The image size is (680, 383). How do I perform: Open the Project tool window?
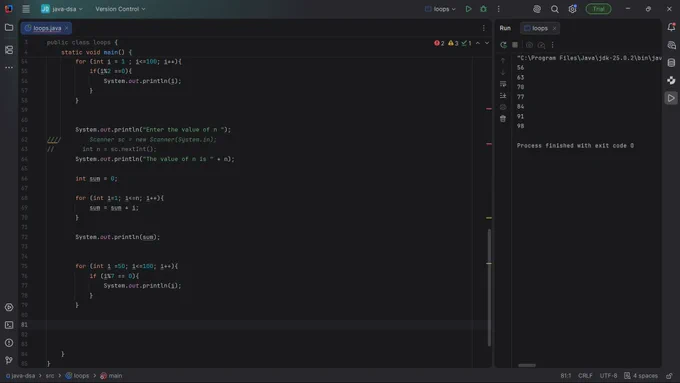point(9,28)
